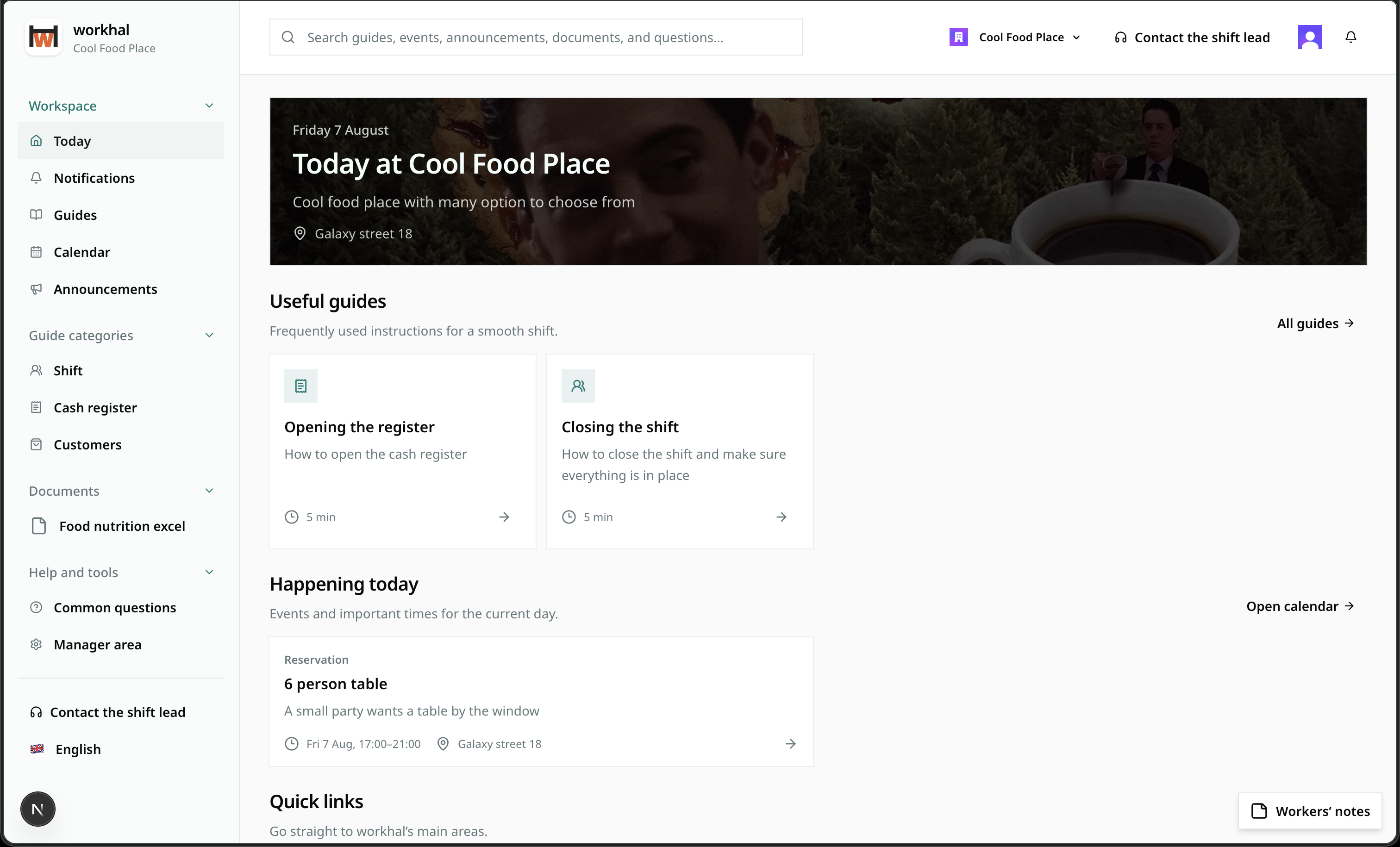Click arrow on 6 person table reservation
1400x847 pixels.
tap(790, 744)
